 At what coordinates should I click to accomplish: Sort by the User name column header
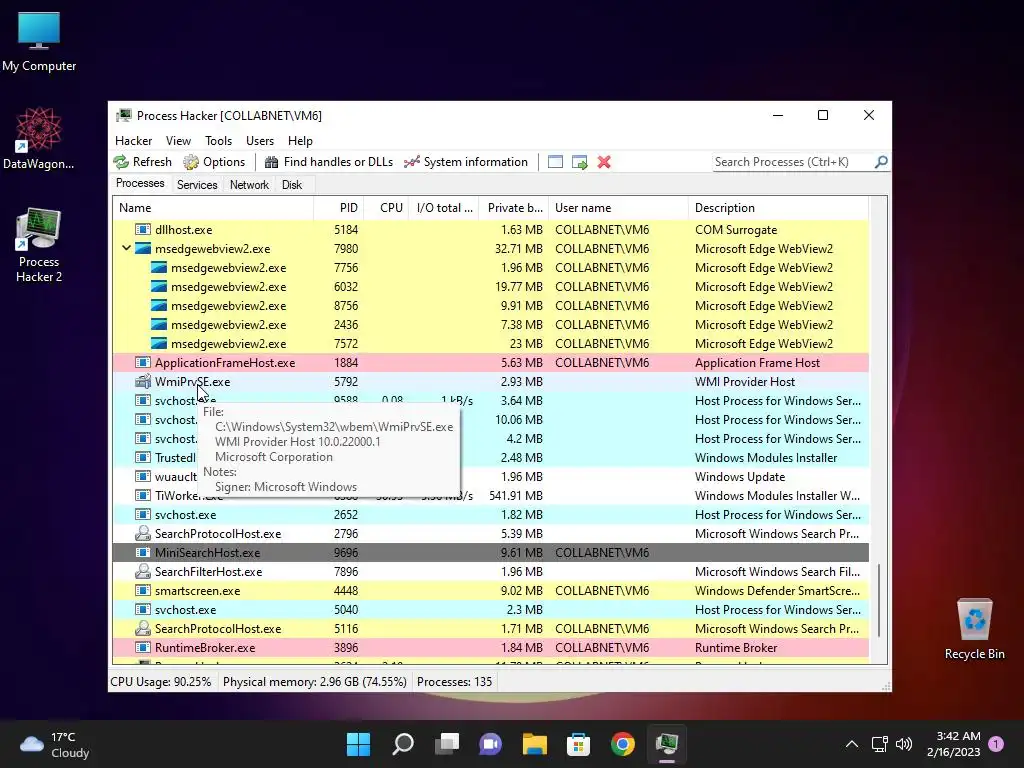[618, 208]
